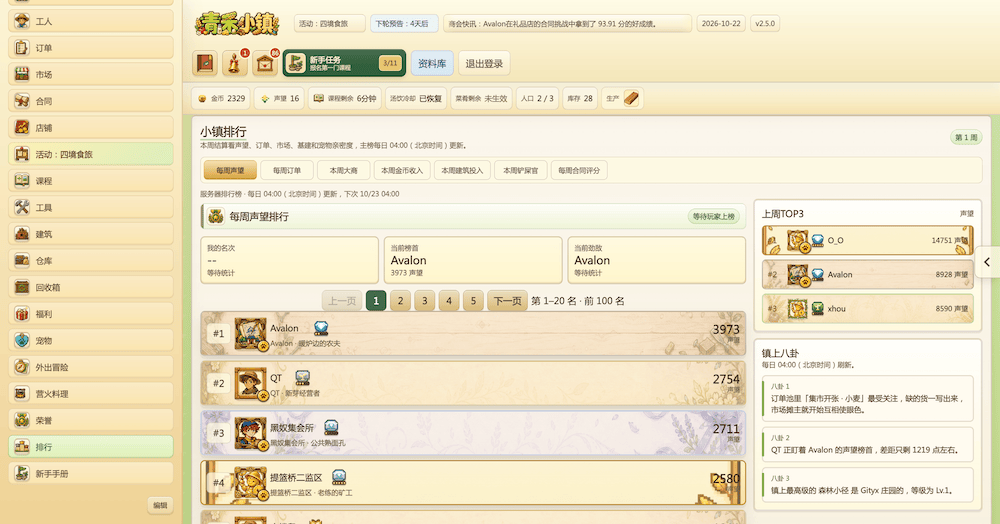Click Avalon's avatar in rank #1 row

pos(250,333)
